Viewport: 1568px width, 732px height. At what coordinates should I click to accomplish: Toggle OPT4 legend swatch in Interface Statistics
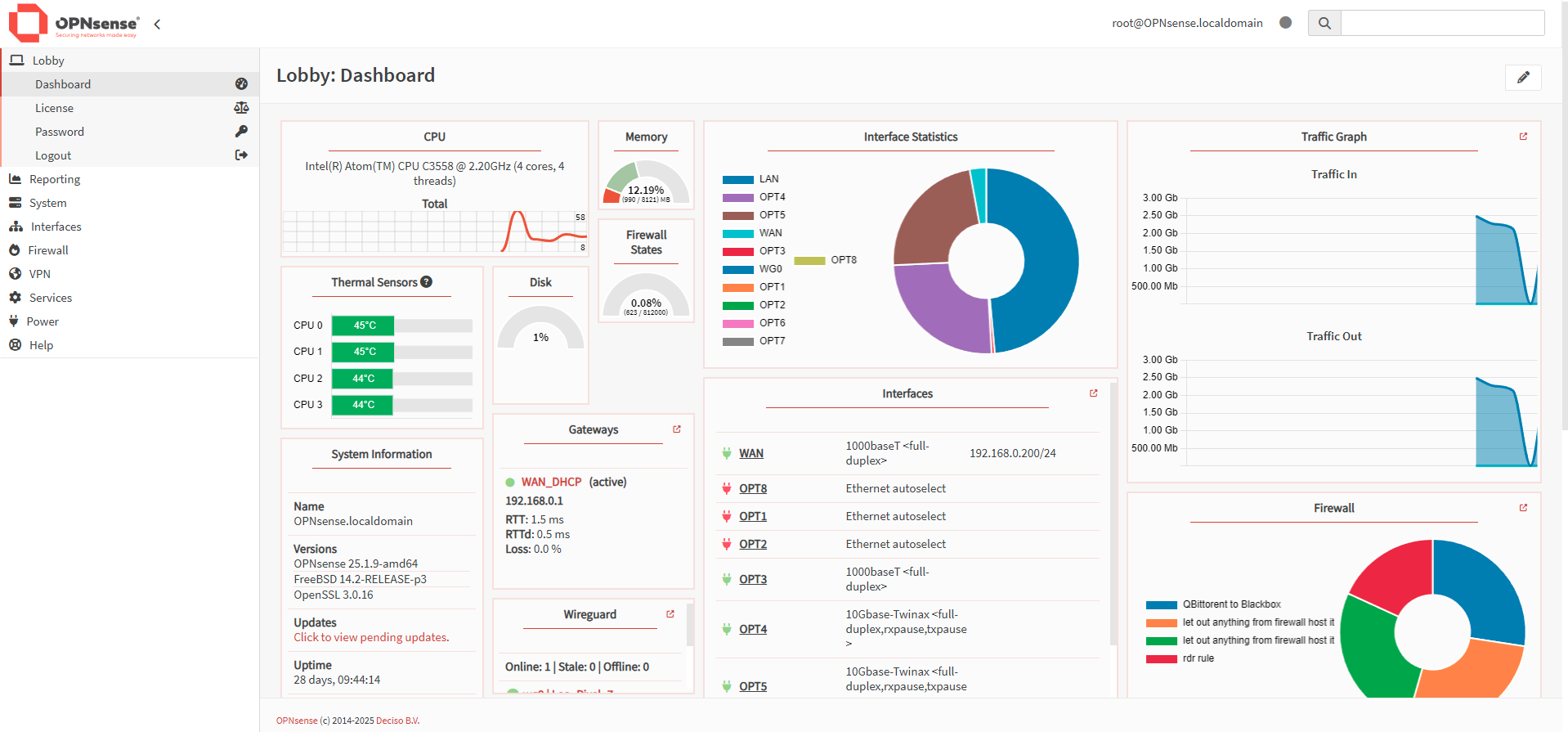point(738,197)
